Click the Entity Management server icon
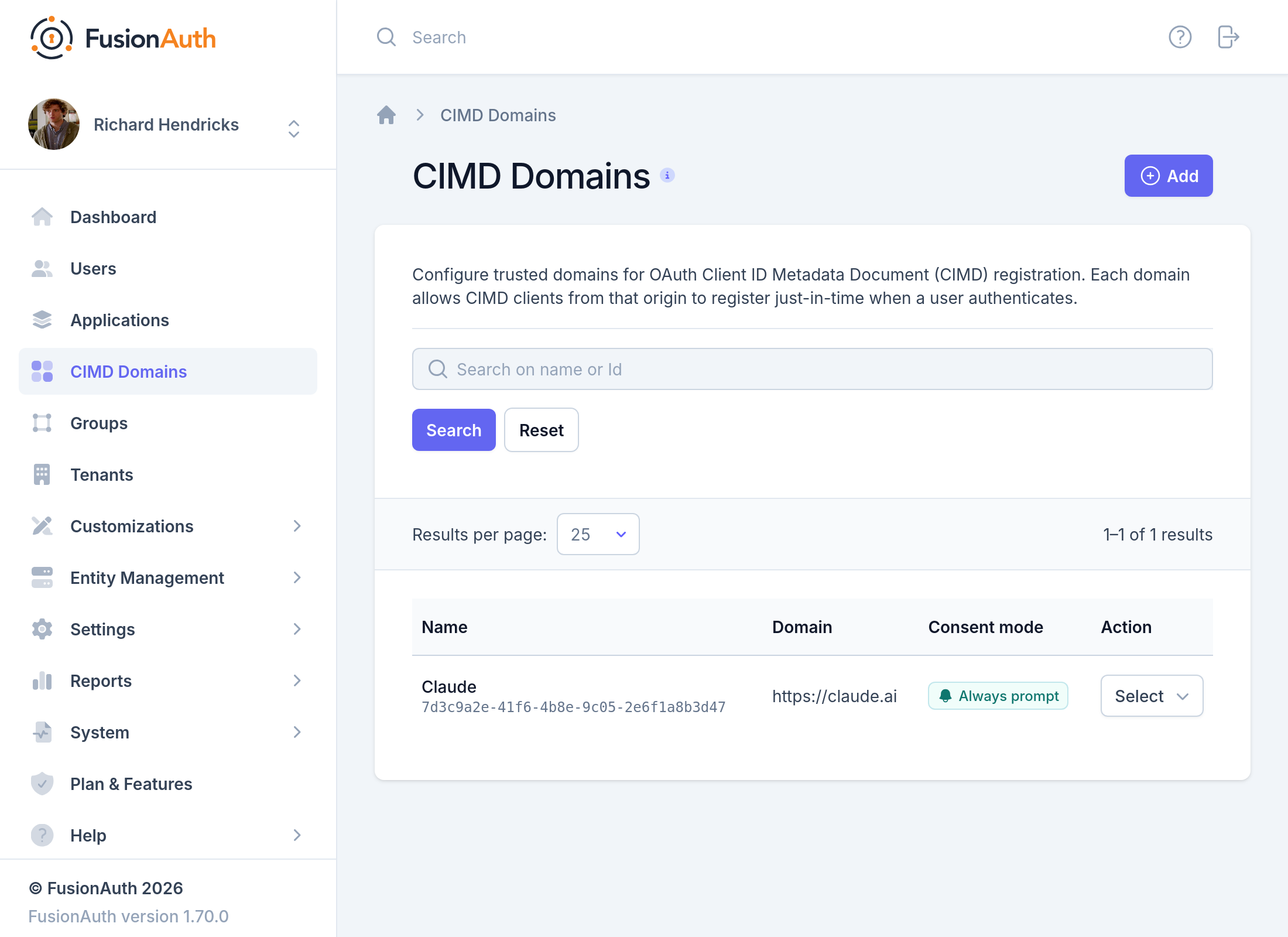 [42, 577]
